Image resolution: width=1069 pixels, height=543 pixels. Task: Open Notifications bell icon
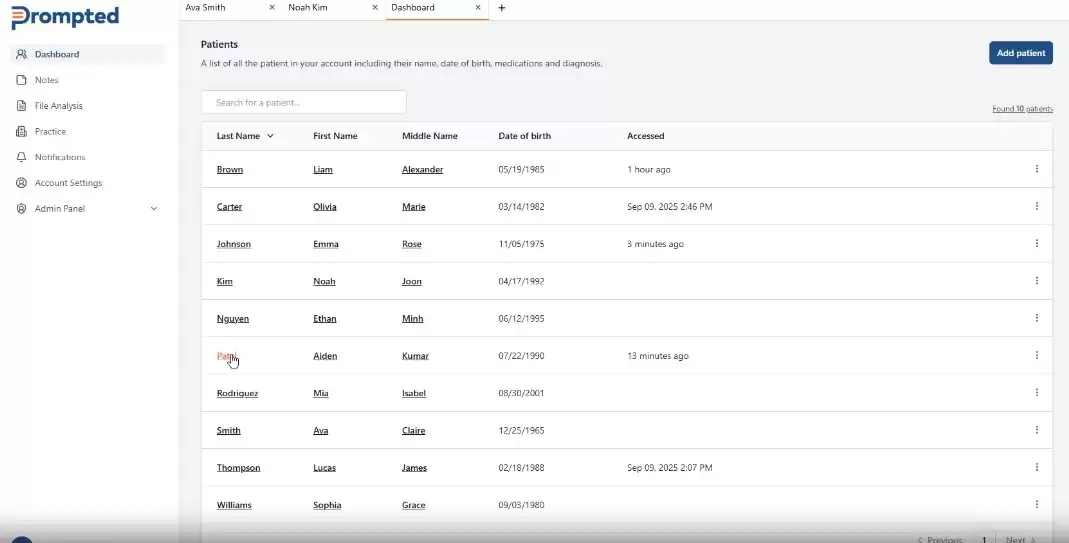click(22, 157)
